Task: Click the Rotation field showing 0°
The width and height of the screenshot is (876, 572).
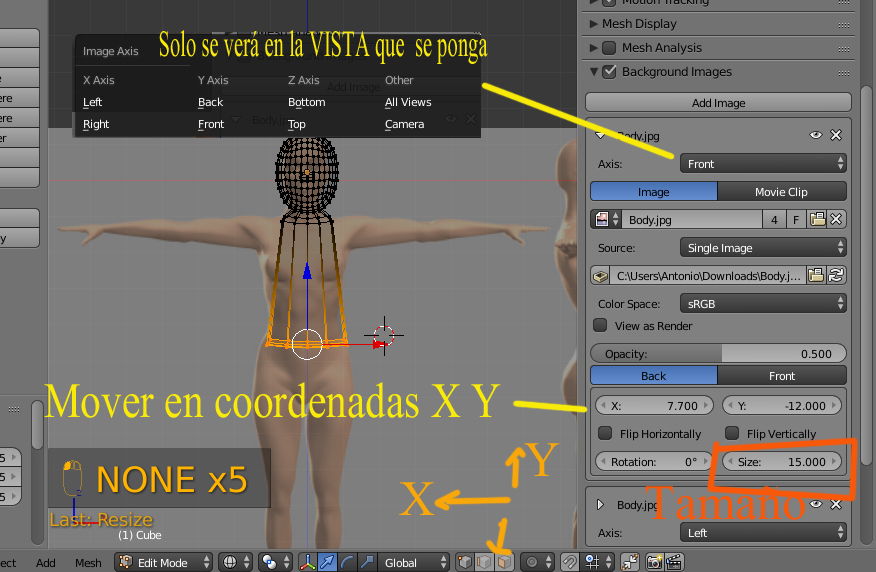Action: 654,461
